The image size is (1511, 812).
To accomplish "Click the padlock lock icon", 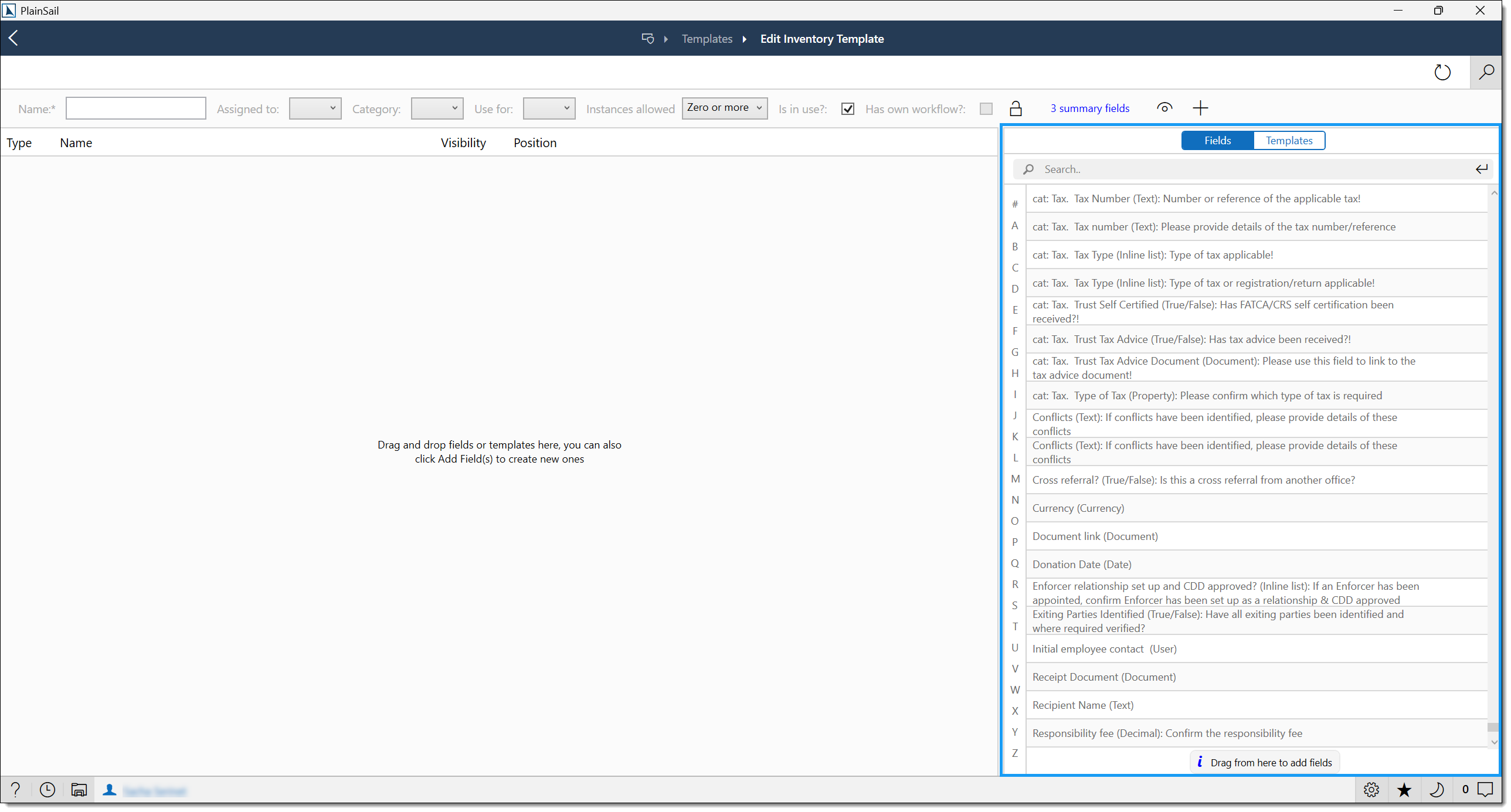I will click(x=1016, y=108).
